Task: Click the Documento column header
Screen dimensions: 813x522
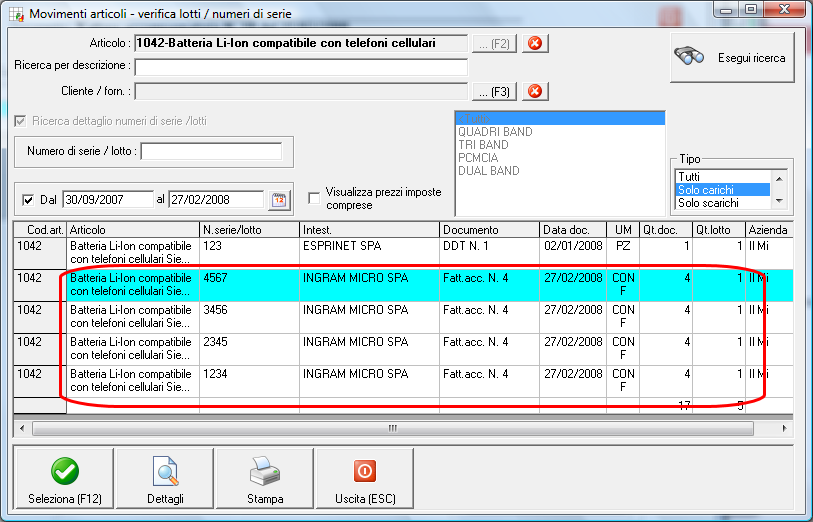Action: (x=489, y=230)
